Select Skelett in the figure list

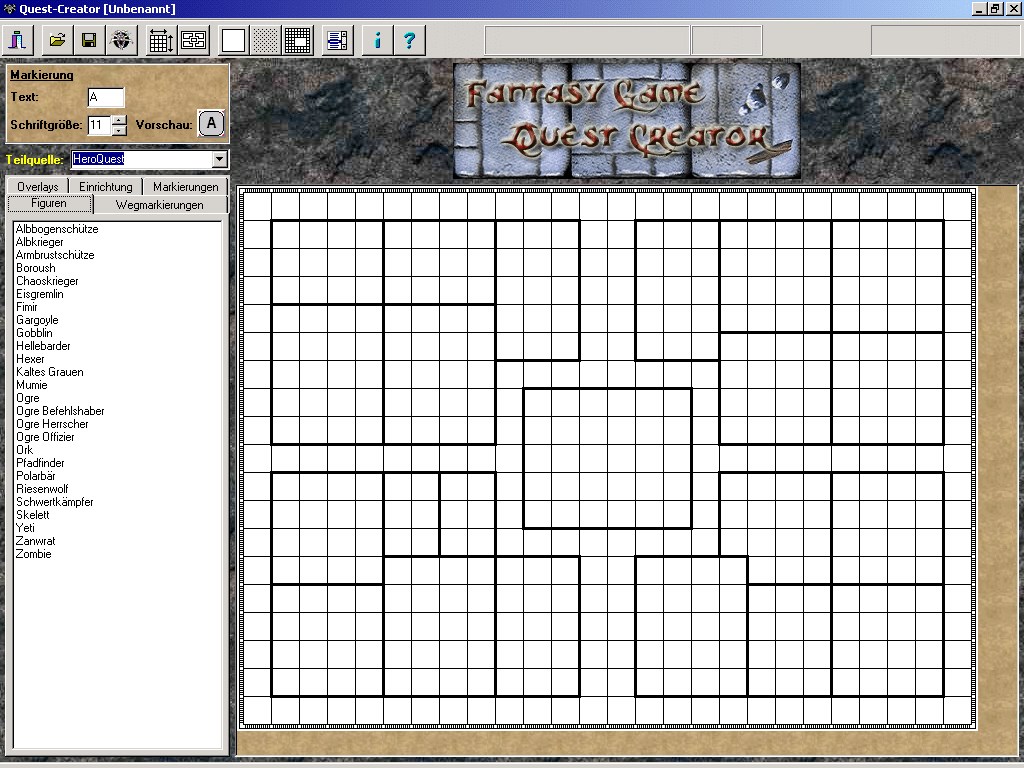(x=33, y=515)
